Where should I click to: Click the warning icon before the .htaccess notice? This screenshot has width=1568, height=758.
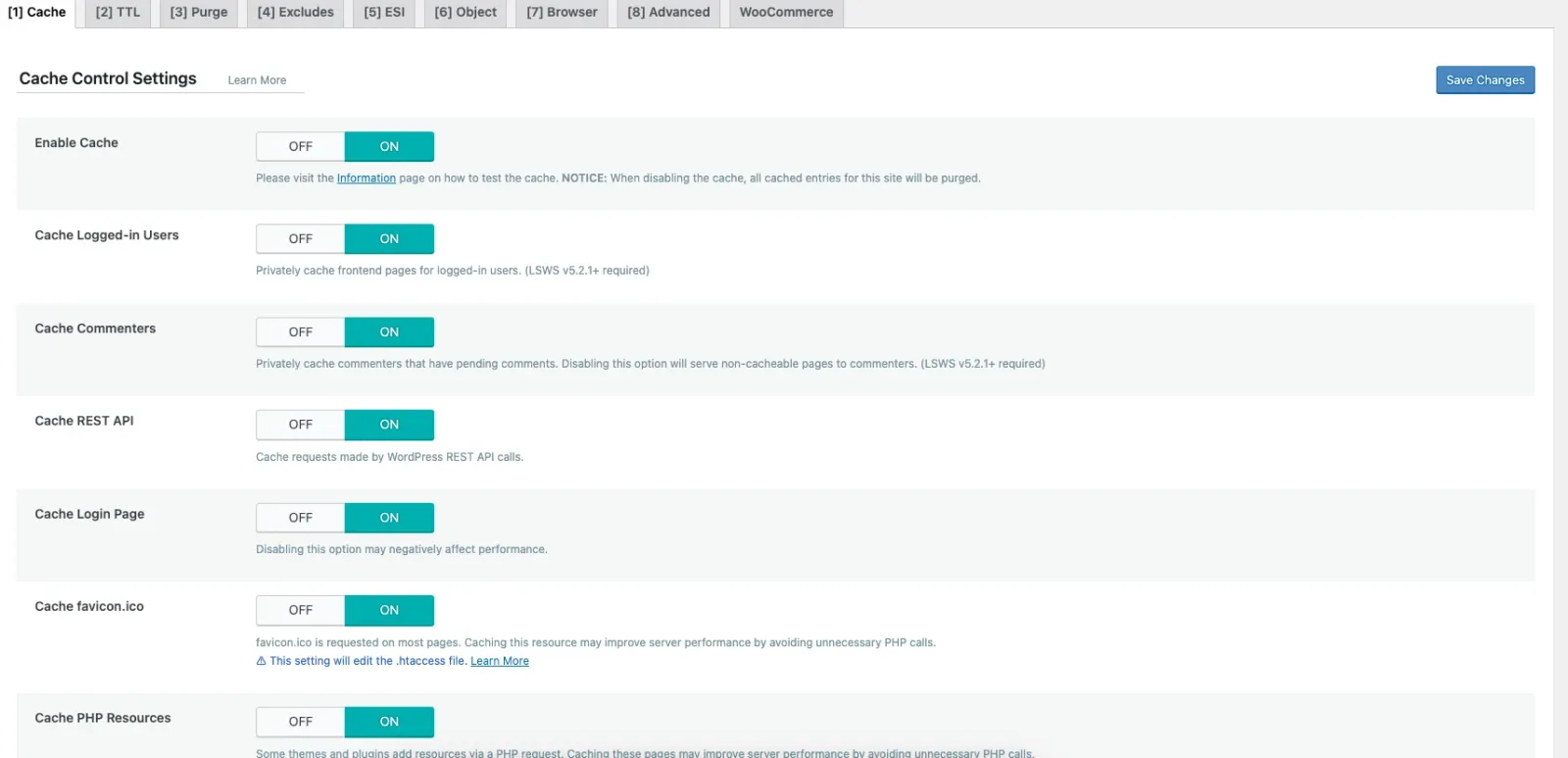(261, 661)
